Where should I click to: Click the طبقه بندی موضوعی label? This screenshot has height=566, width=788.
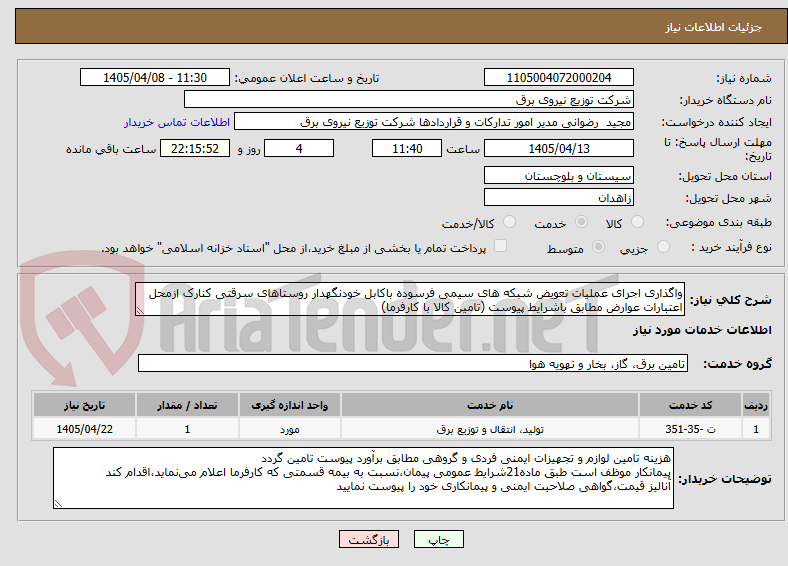pyautogui.click(x=718, y=222)
